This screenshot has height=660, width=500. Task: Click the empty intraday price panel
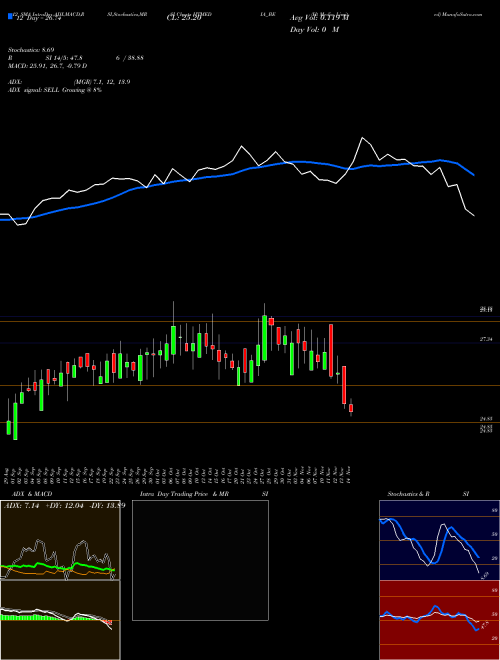(x=200, y=560)
